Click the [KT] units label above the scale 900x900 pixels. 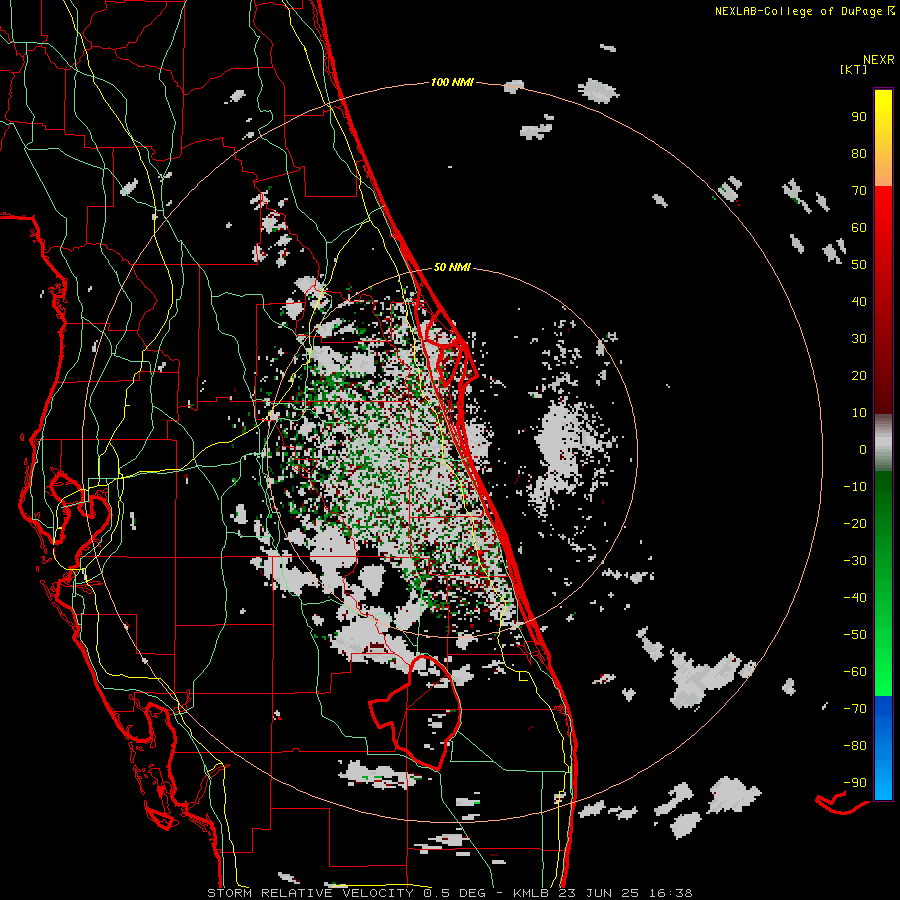tap(853, 69)
